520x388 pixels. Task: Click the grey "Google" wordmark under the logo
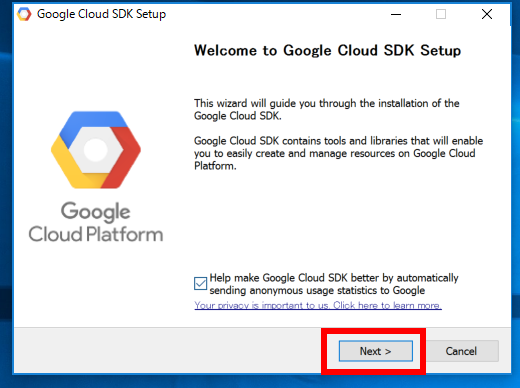96,212
